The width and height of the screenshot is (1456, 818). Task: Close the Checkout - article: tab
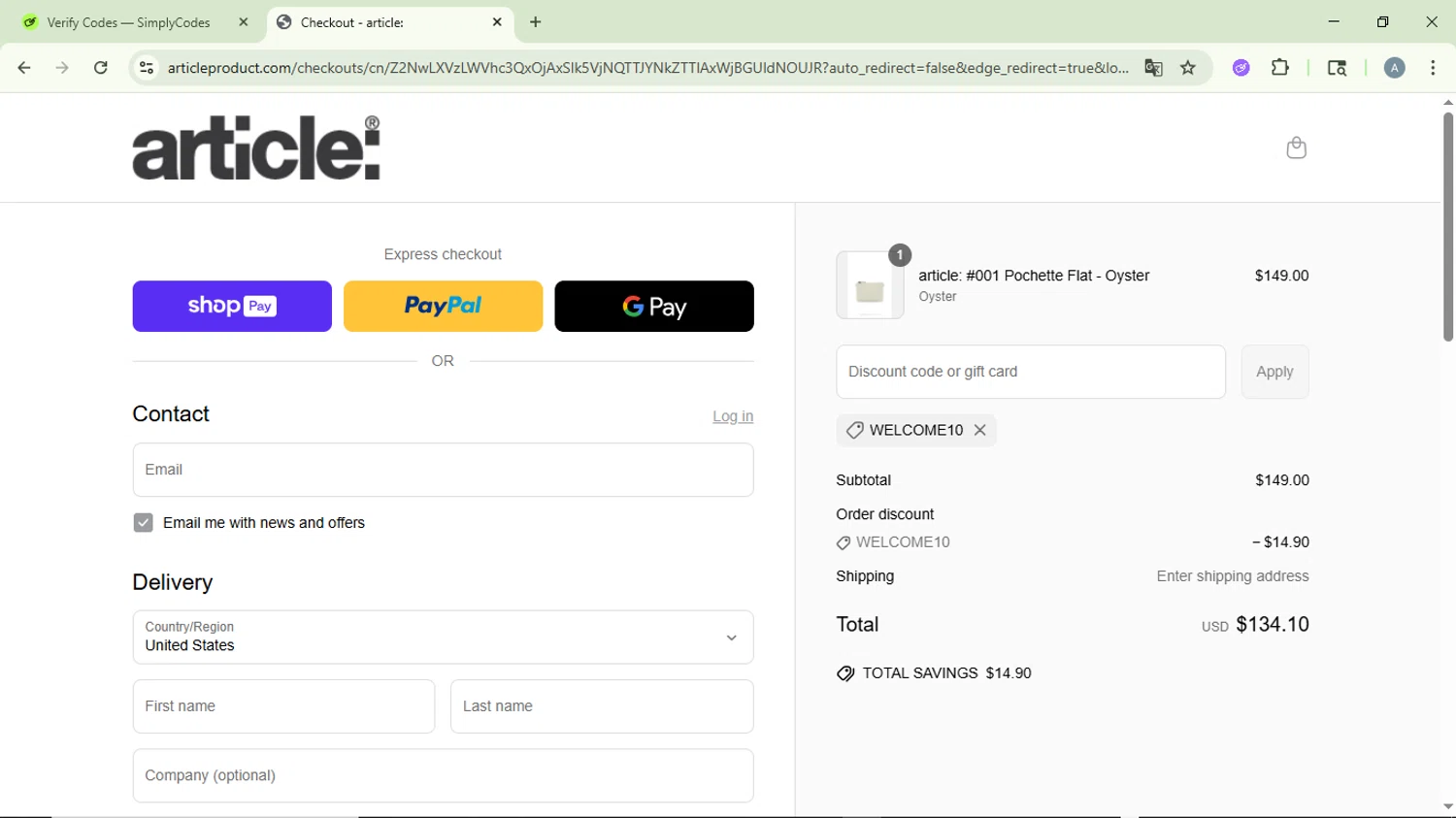coord(497,22)
